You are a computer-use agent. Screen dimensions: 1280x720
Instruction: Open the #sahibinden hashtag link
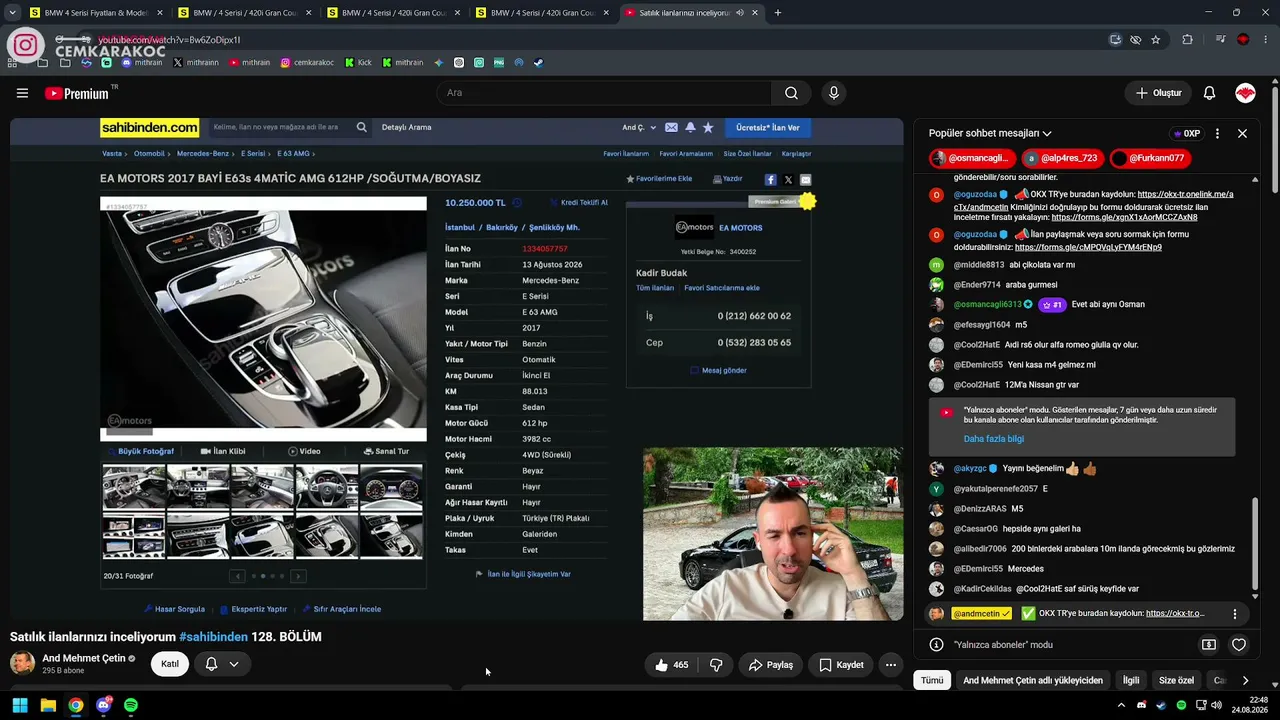point(213,637)
